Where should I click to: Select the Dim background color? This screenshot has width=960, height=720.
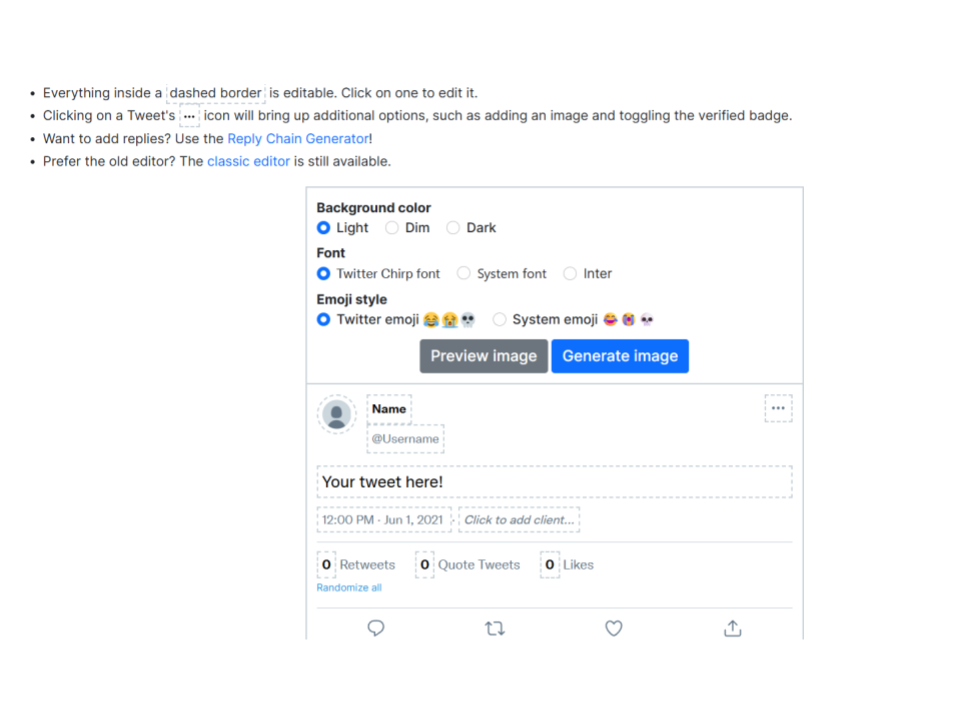pos(392,228)
